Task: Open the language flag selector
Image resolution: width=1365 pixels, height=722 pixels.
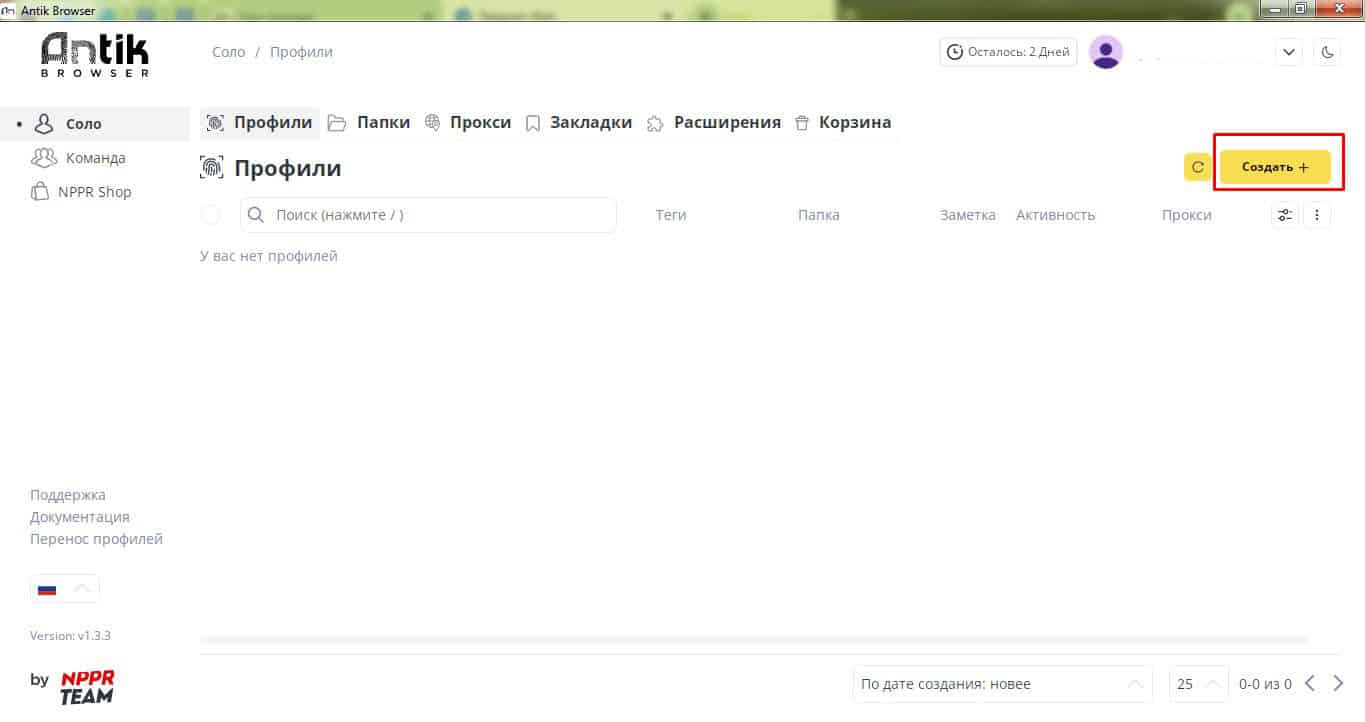Action: pyautogui.click(x=65, y=589)
